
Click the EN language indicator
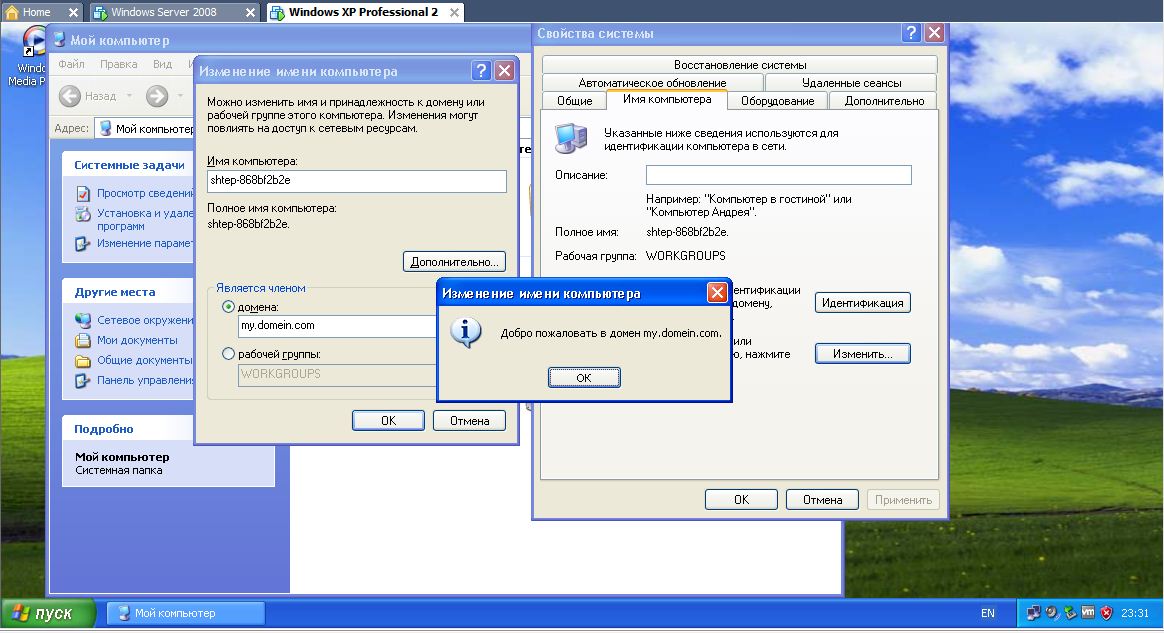987,613
